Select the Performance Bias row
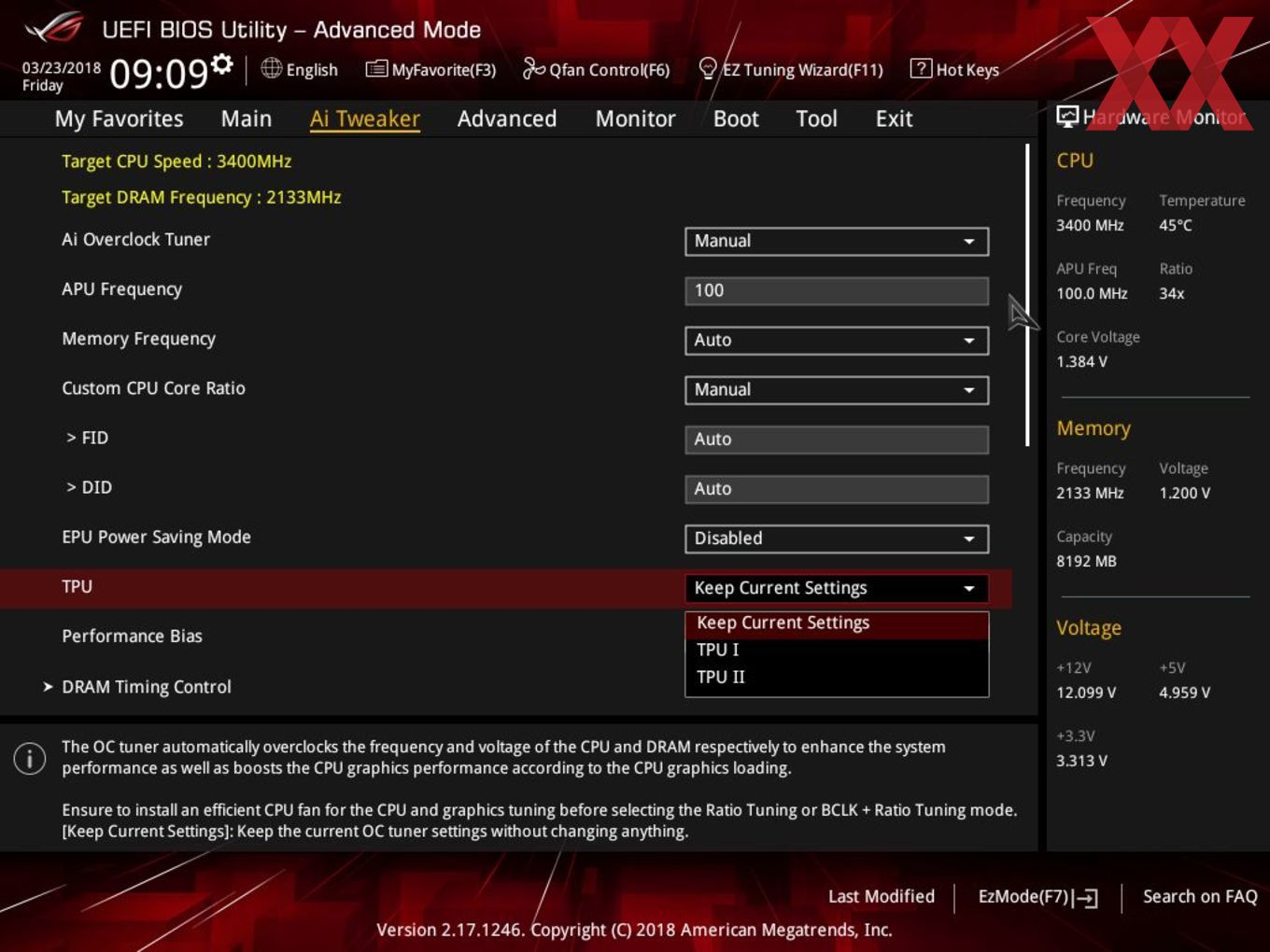Screen dimensions: 1270x952 point(132,637)
